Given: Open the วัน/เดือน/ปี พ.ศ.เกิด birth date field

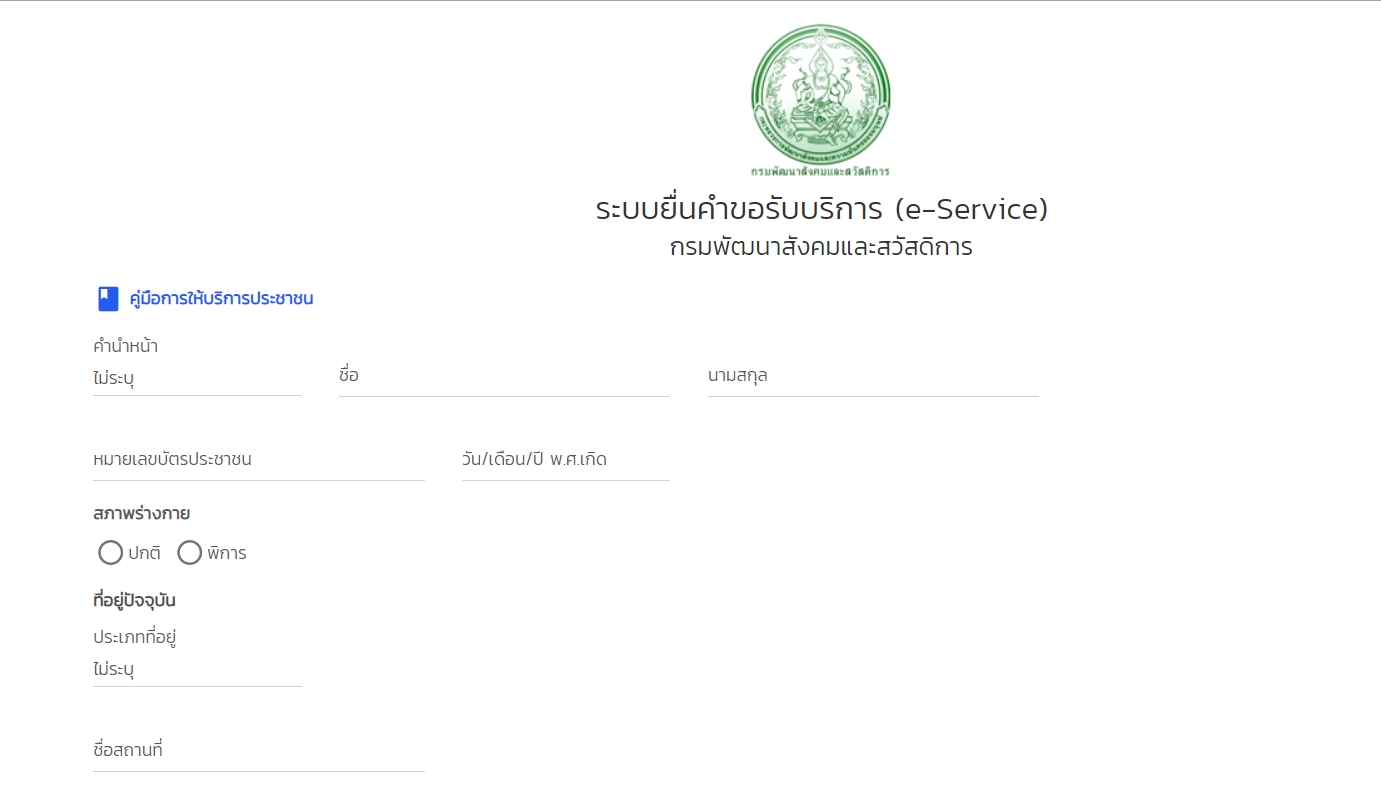Looking at the screenshot, I should (565, 461).
